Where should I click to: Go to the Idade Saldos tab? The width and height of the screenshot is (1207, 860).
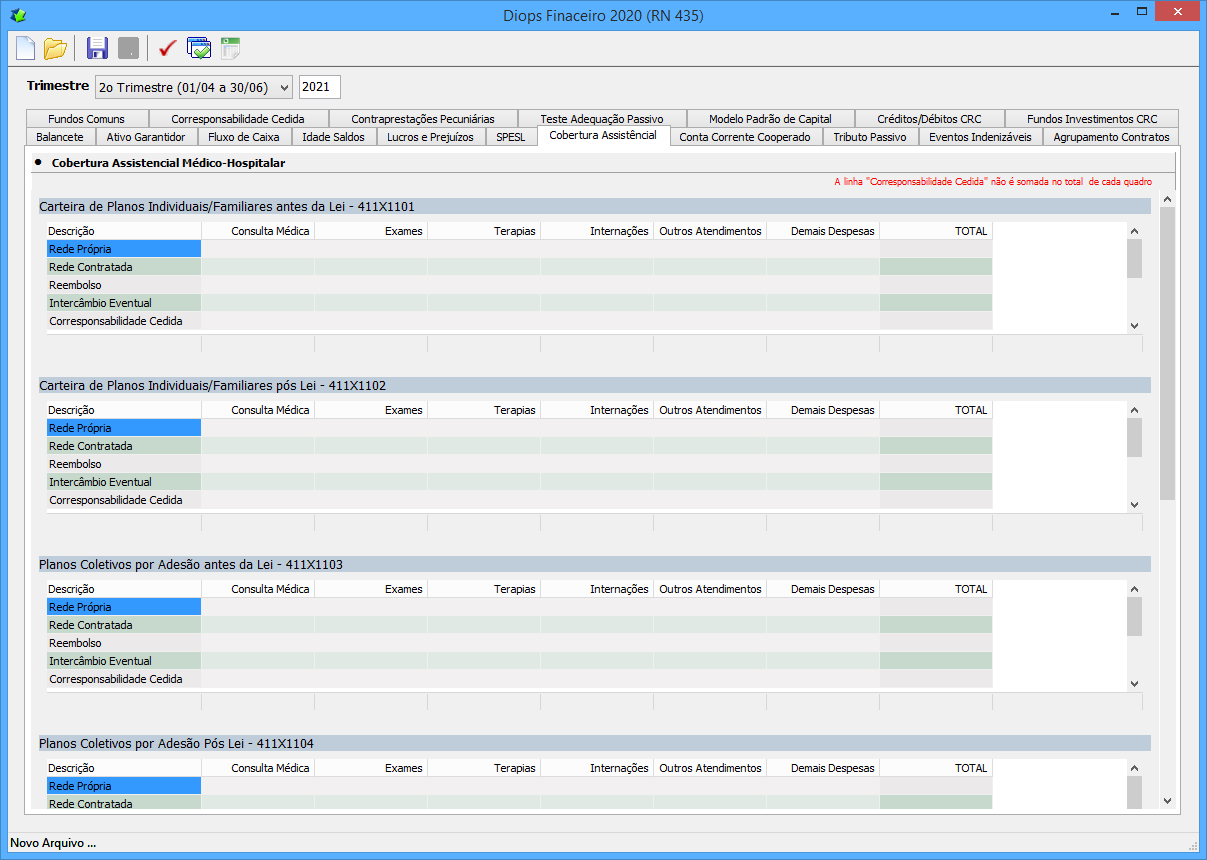pyautogui.click(x=334, y=137)
